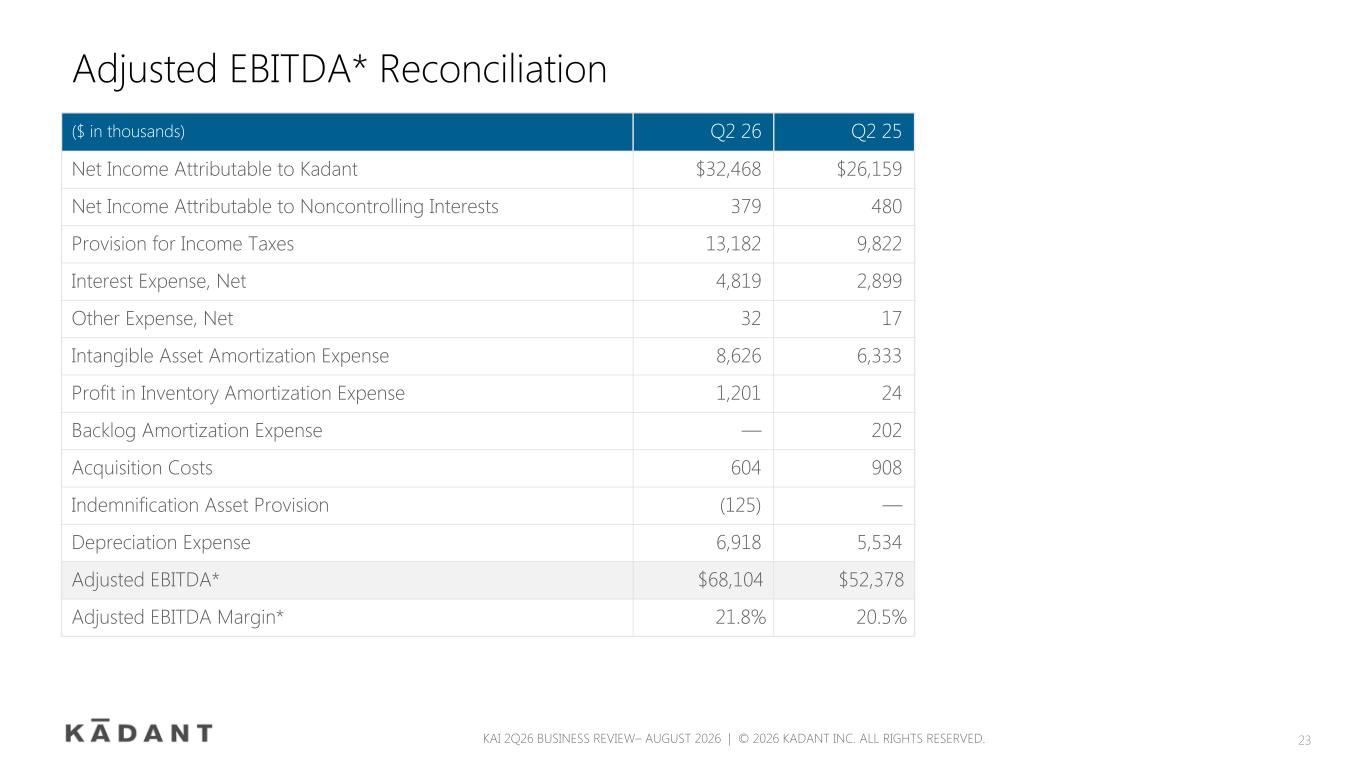Click the Profit in Inventory Amortization Expense label
This screenshot has width=1365, height=768.
click(238, 393)
